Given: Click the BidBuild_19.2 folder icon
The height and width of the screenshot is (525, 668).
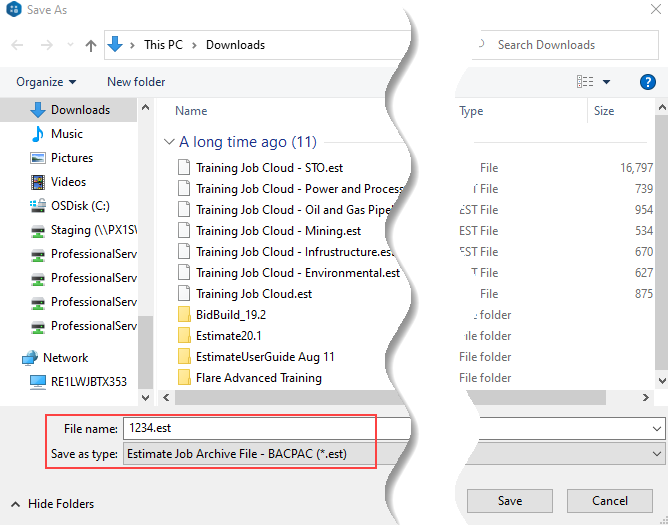Looking at the screenshot, I should (184, 315).
